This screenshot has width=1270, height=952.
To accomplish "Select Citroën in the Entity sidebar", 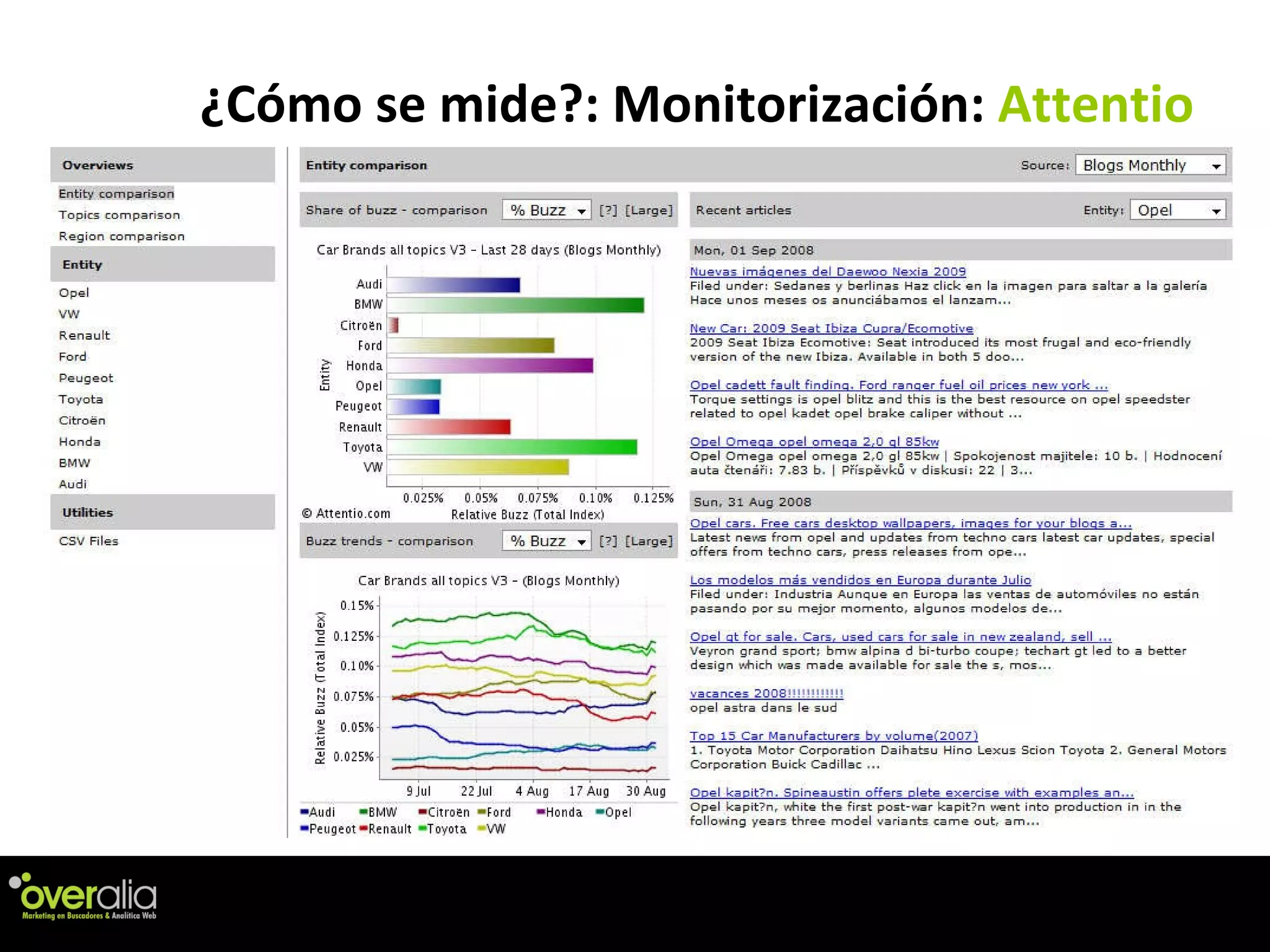I will click(x=82, y=420).
